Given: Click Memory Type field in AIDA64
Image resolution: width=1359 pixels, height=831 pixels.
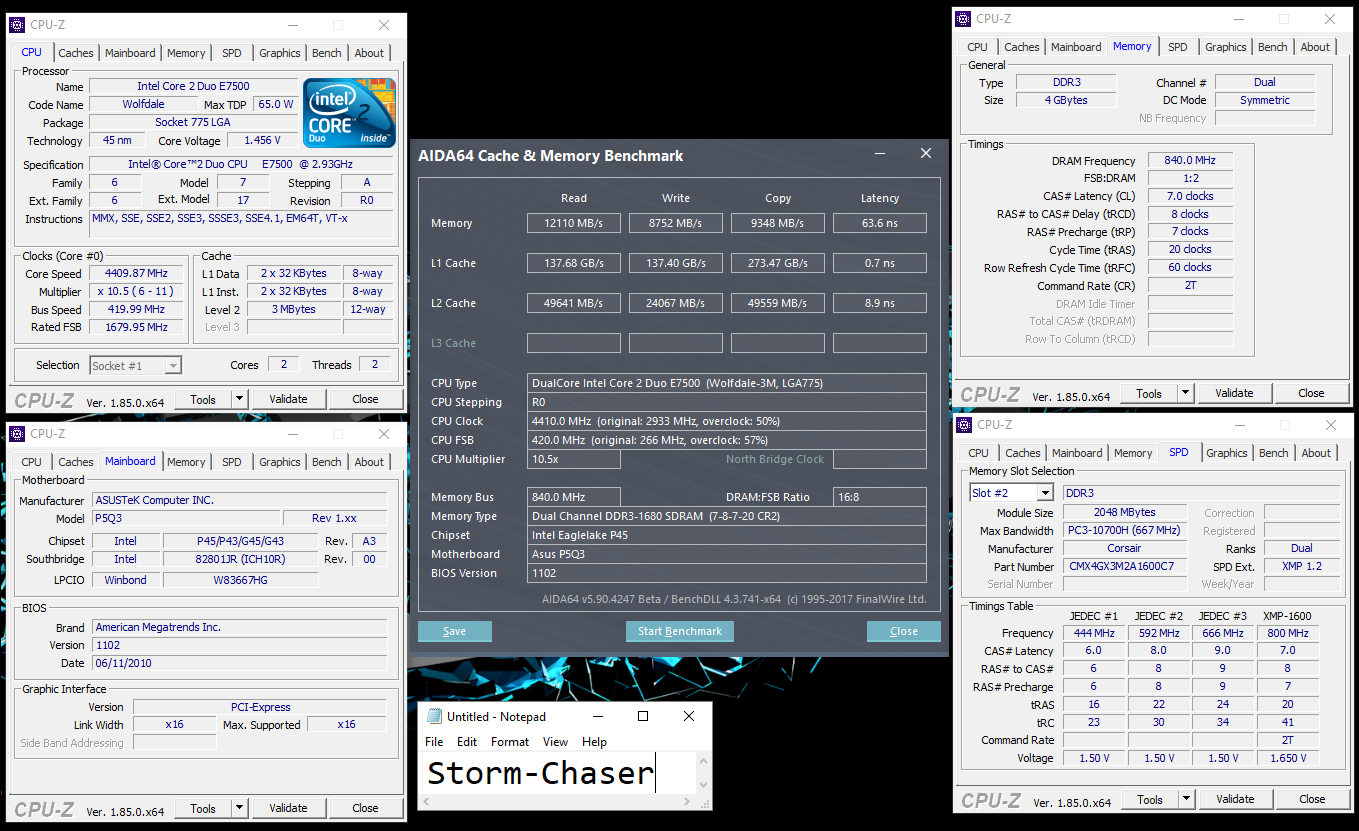Looking at the screenshot, I should (x=727, y=516).
